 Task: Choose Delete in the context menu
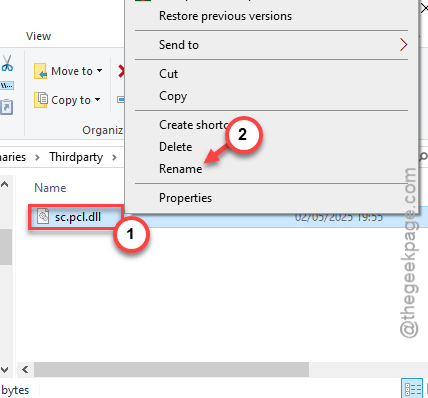click(175, 147)
